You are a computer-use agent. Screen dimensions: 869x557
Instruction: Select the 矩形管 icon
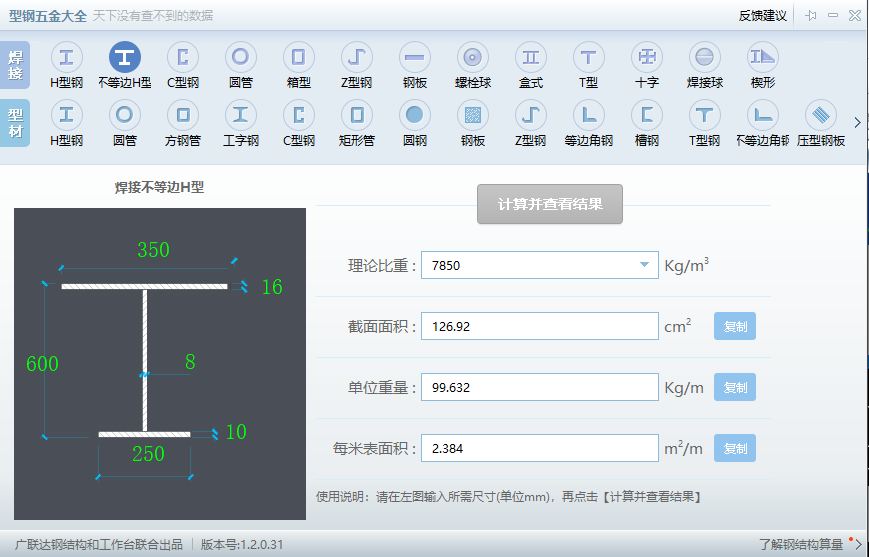356,115
